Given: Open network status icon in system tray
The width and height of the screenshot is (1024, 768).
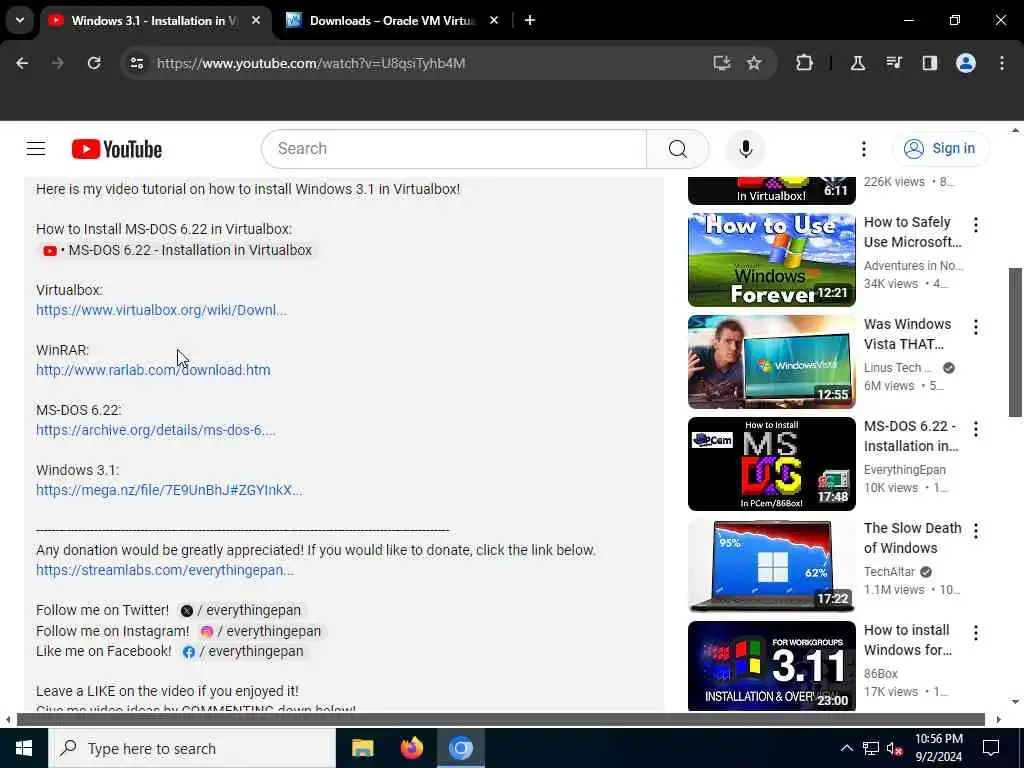Looking at the screenshot, I should (871, 748).
